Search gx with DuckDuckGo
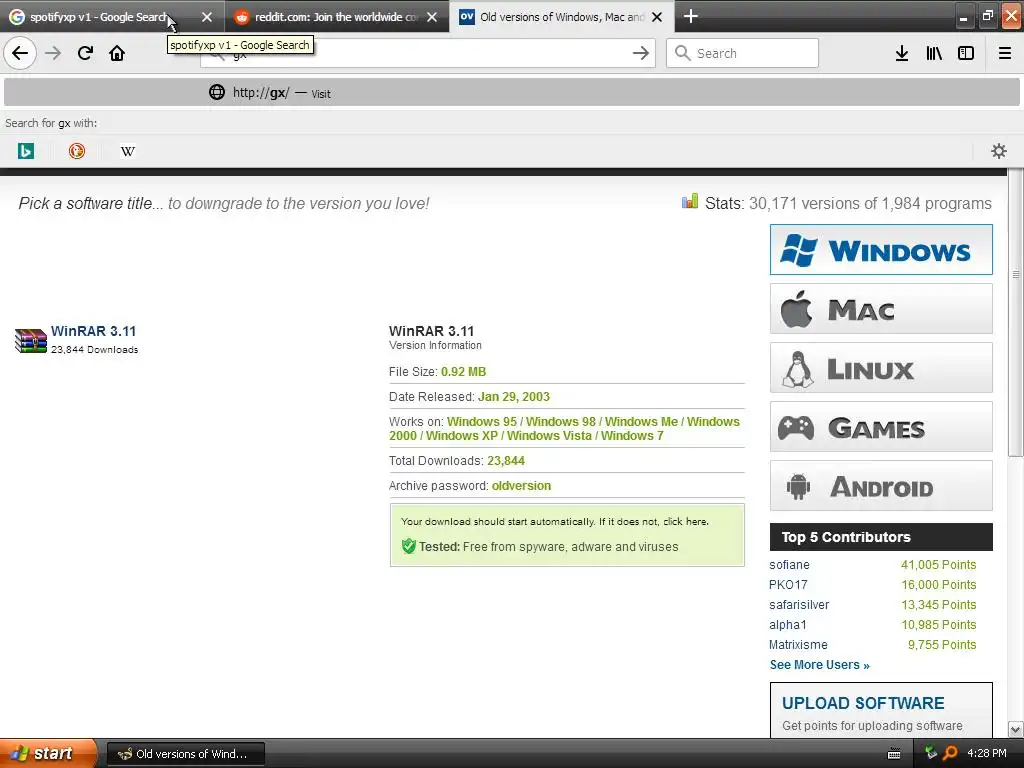This screenshot has height=768, width=1024. (76, 152)
